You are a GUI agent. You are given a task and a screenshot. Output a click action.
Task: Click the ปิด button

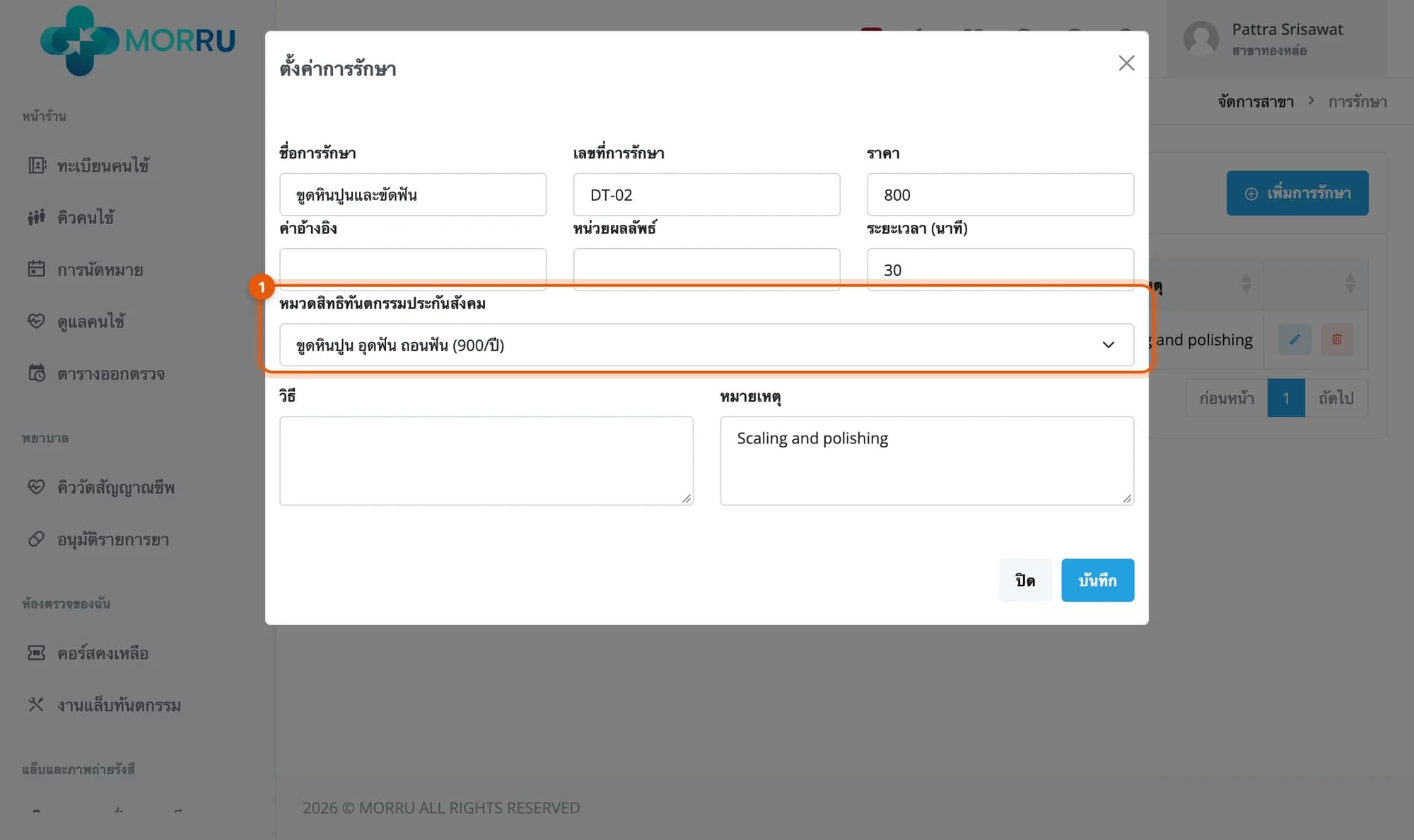(x=1025, y=581)
